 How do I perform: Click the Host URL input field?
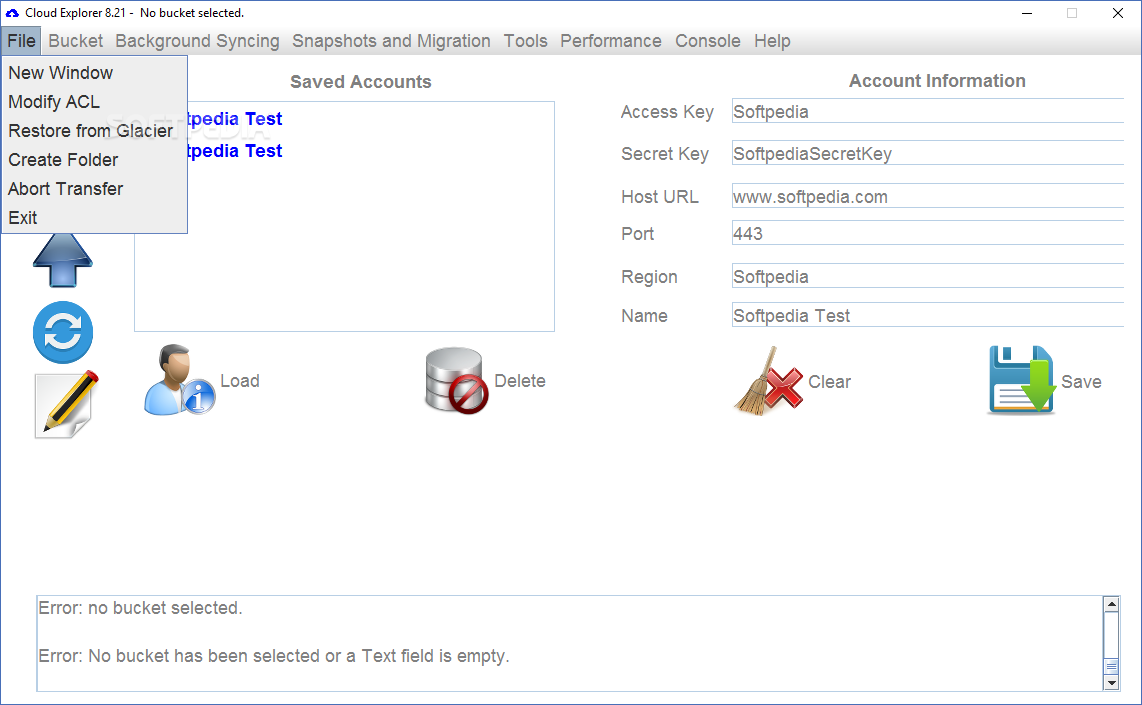[x=927, y=197]
